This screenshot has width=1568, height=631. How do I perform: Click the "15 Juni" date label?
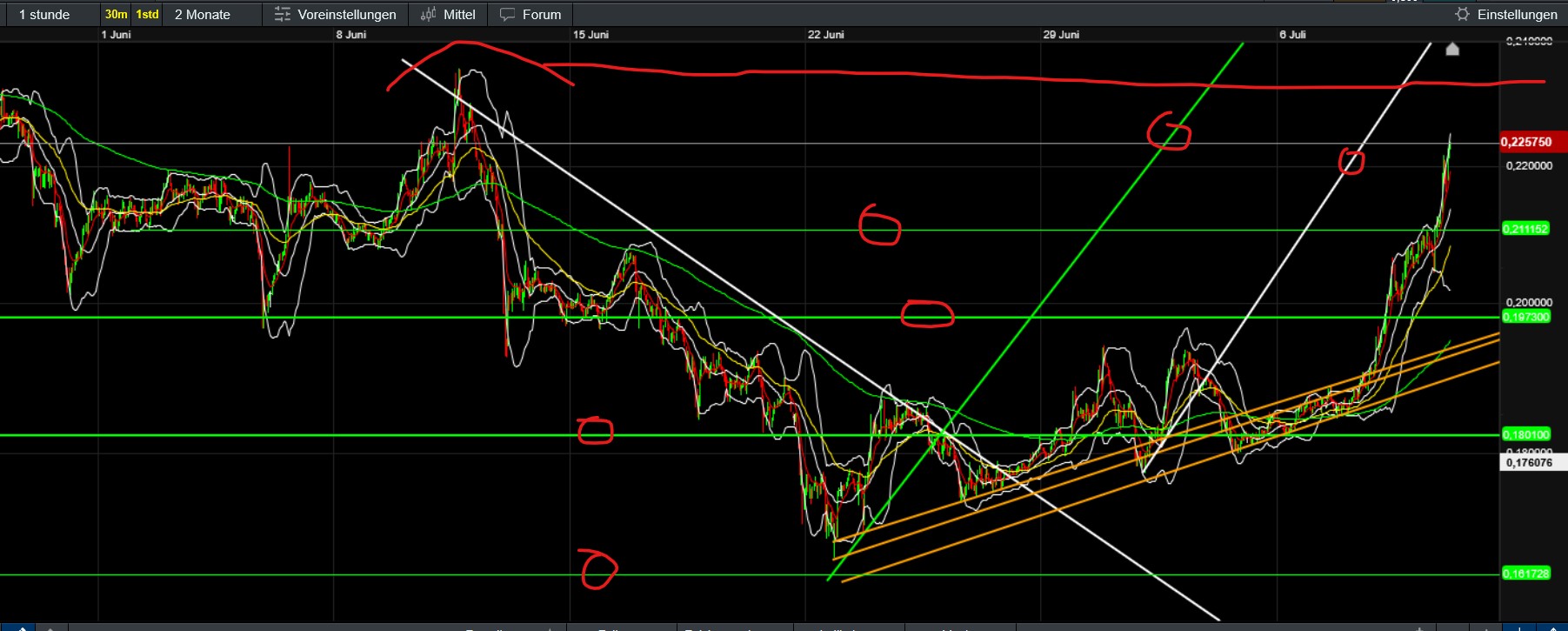coord(591,35)
